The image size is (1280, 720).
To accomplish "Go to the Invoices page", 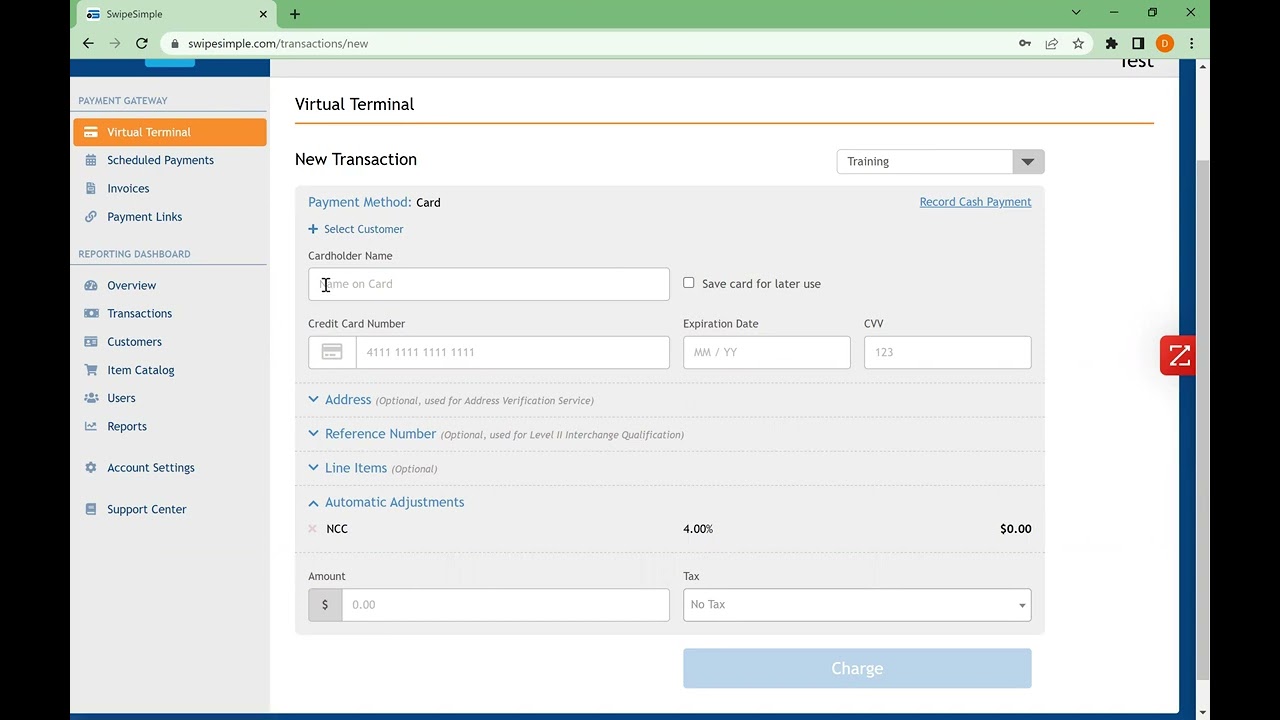I will tap(128, 188).
